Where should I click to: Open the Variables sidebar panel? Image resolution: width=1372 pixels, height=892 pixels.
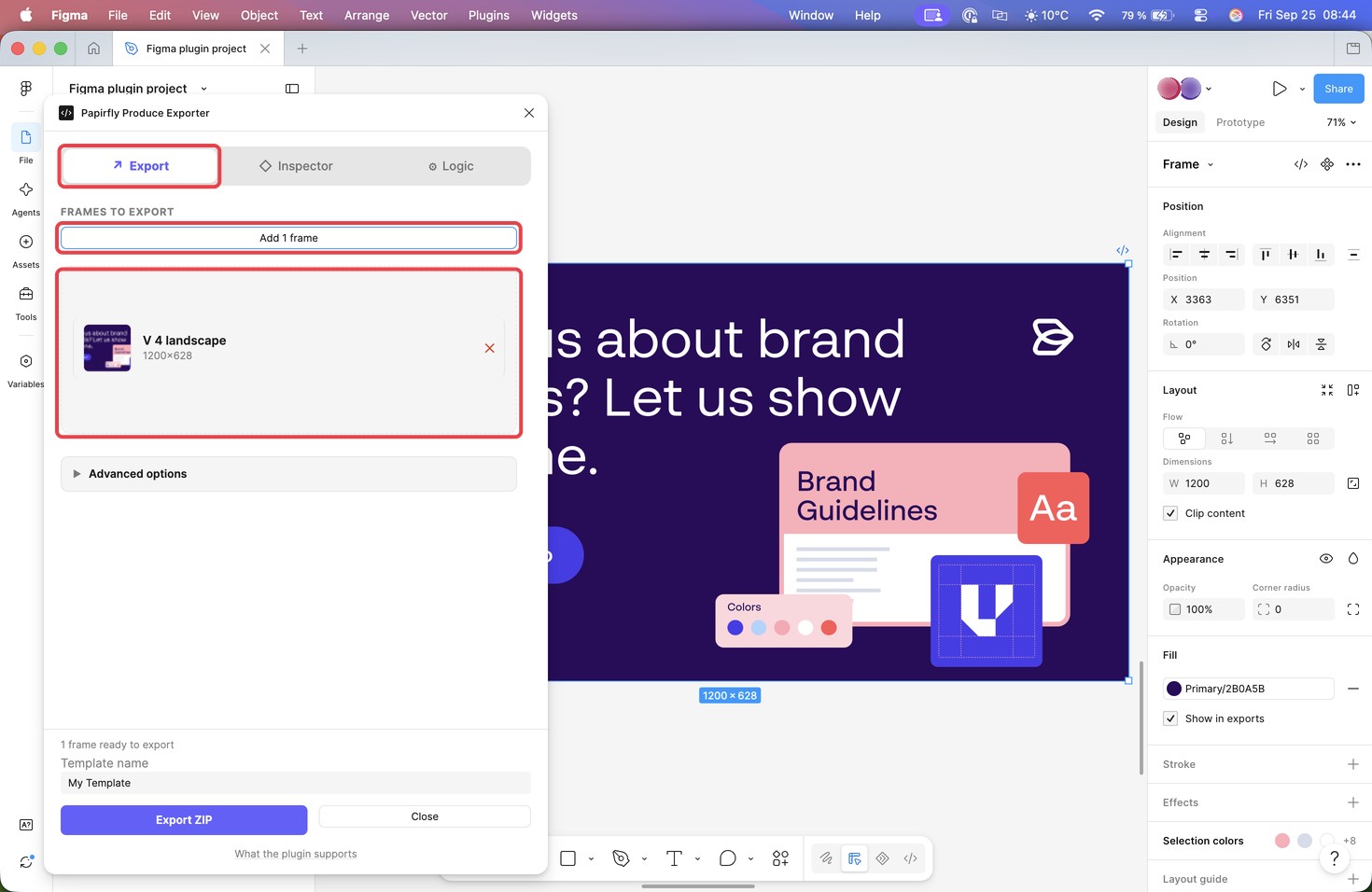pyautogui.click(x=26, y=361)
